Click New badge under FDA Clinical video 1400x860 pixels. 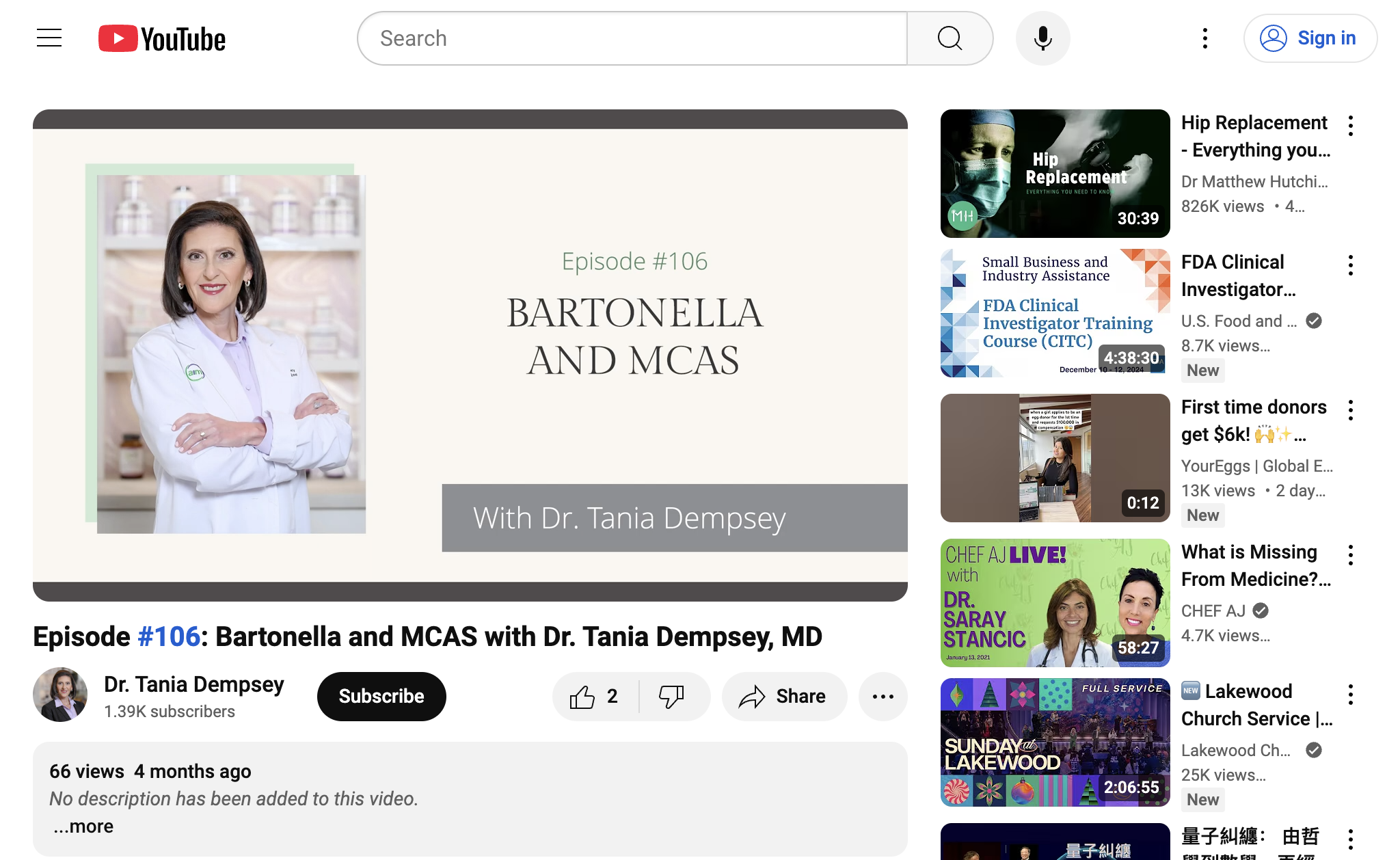tap(1203, 371)
